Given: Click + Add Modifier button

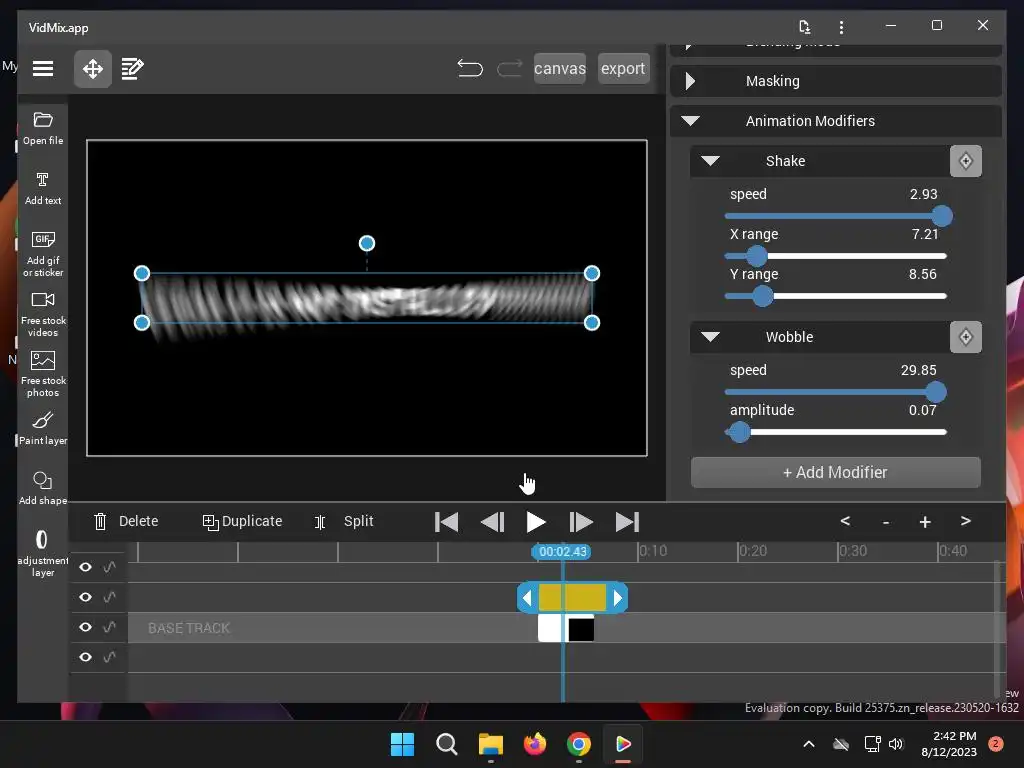Looking at the screenshot, I should pyautogui.click(x=835, y=472).
